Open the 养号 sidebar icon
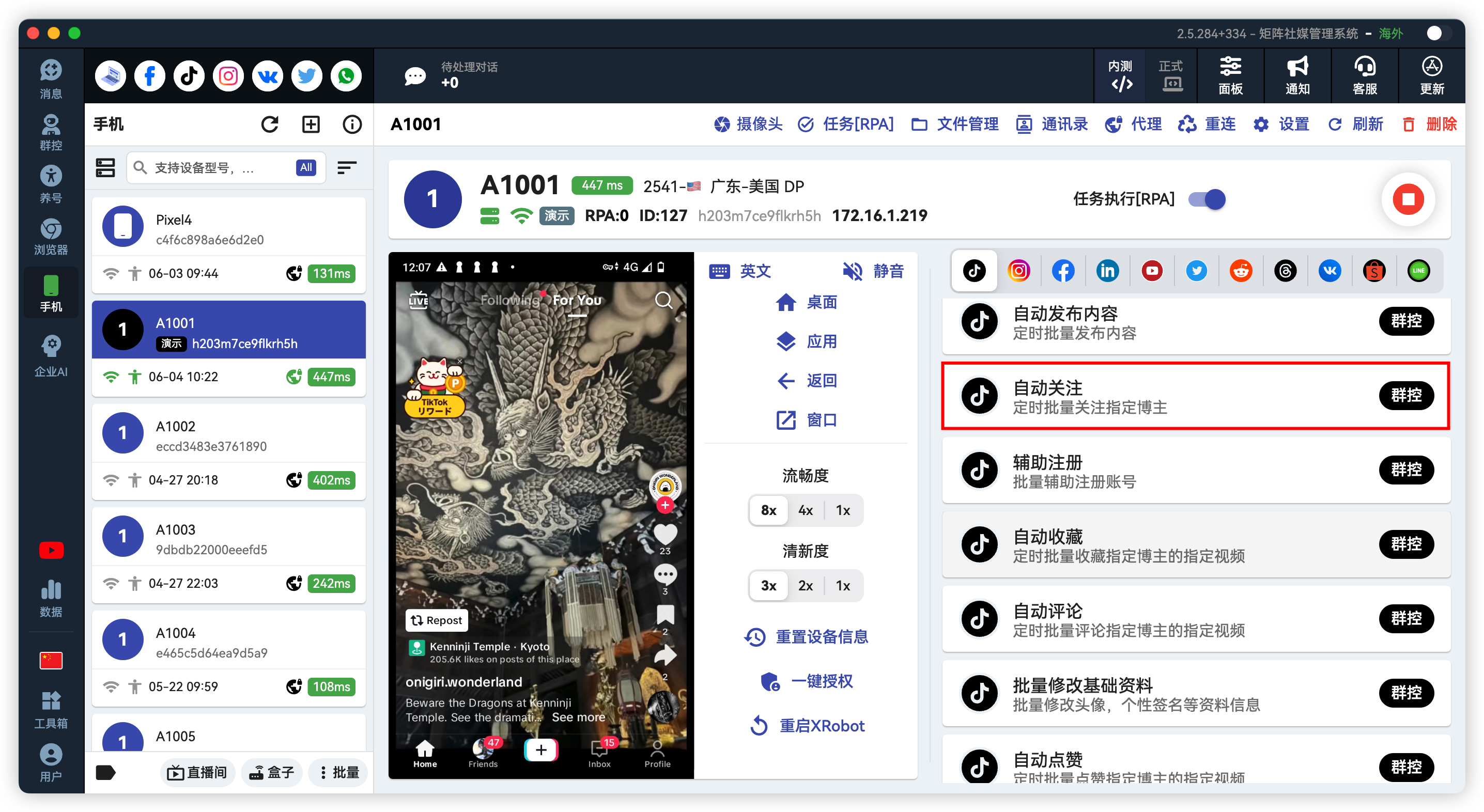Screen dimensions: 1484x812 pos(51,184)
